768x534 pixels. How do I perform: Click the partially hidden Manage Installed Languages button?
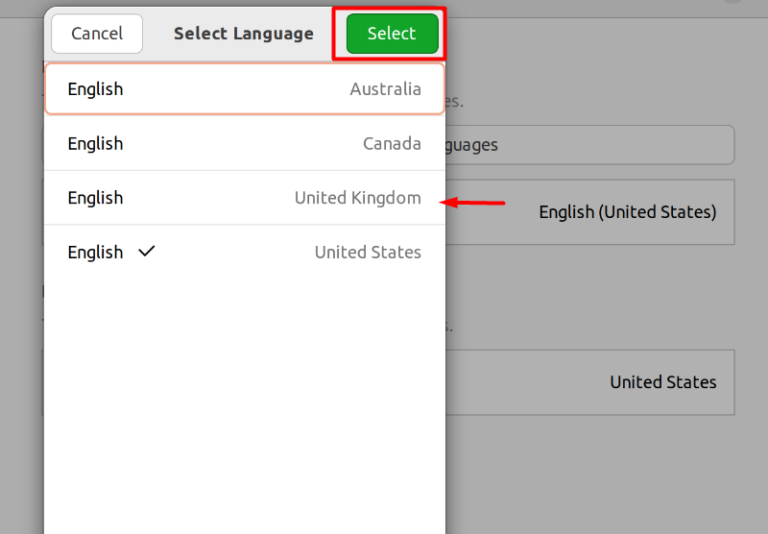pos(590,145)
